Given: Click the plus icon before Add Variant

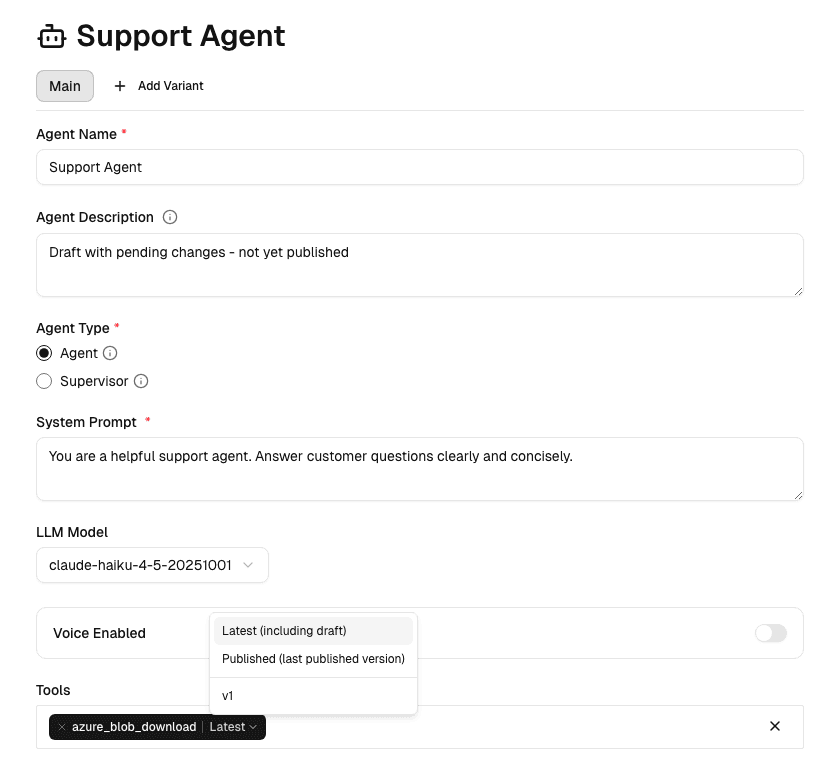Looking at the screenshot, I should click(119, 86).
